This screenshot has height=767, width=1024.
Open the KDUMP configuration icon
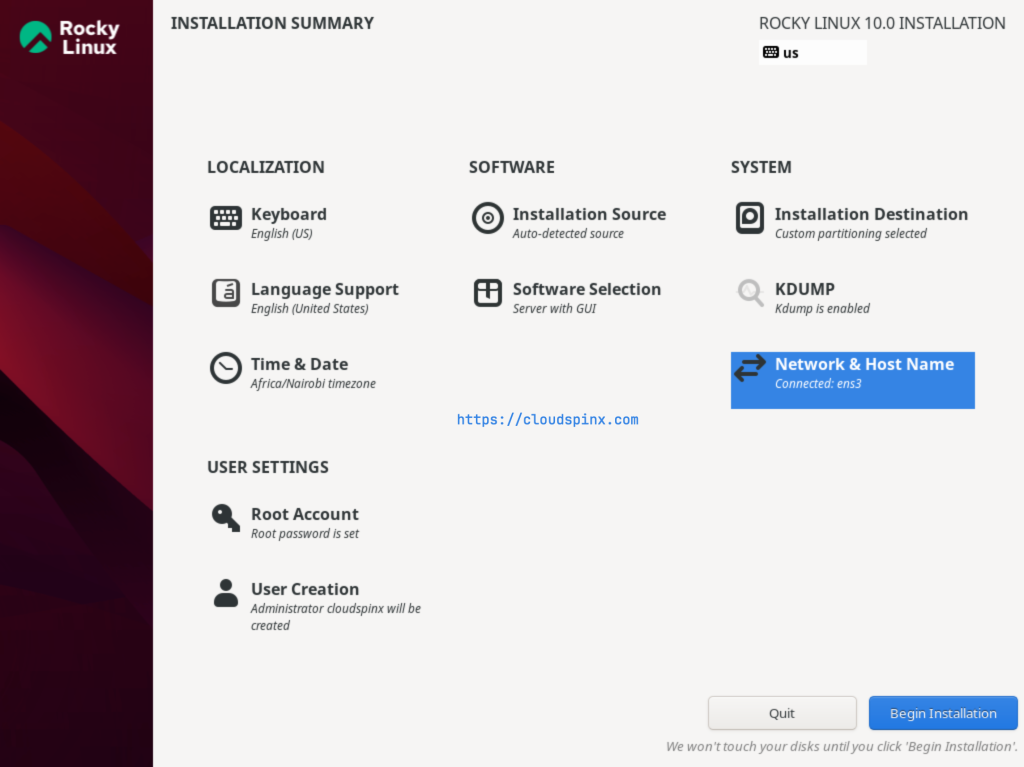pos(749,292)
